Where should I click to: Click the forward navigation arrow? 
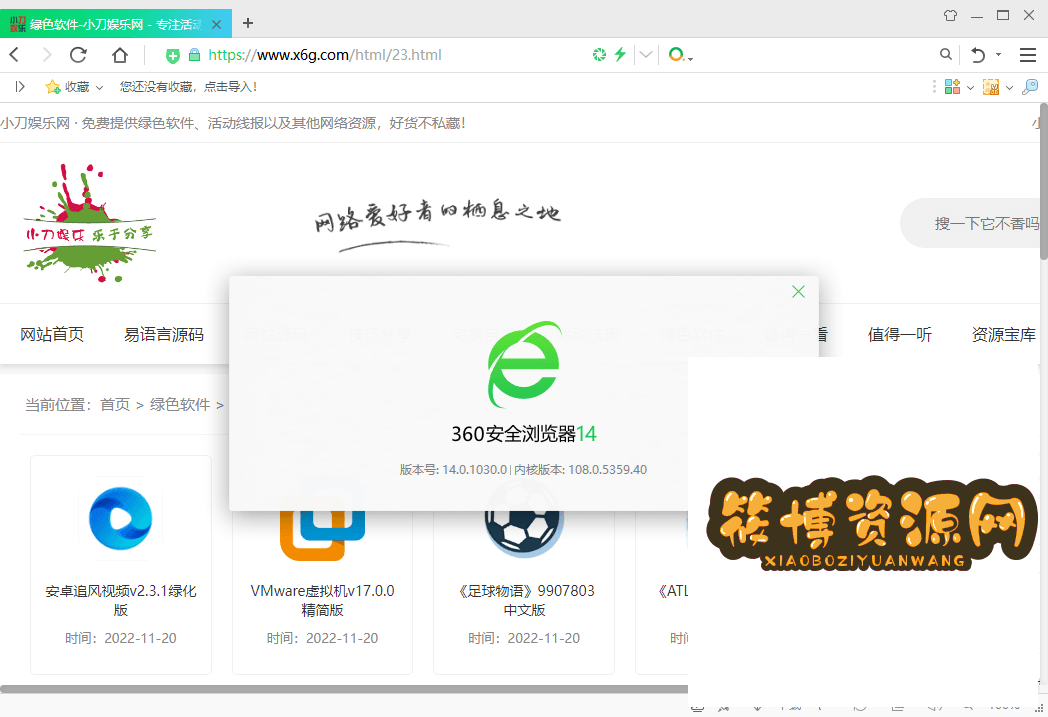click(x=47, y=55)
